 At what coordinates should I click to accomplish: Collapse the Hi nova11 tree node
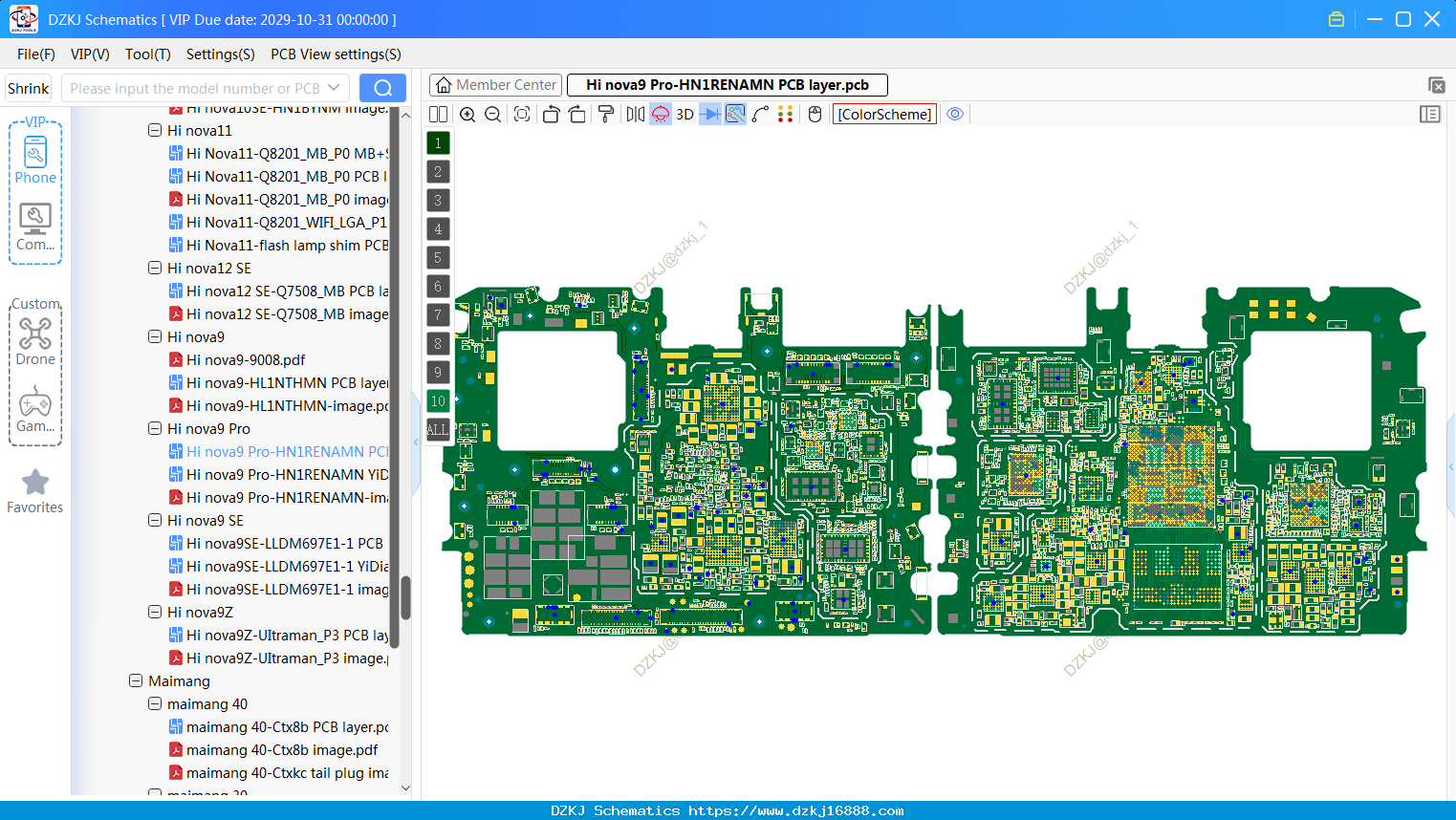coord(155,130)
